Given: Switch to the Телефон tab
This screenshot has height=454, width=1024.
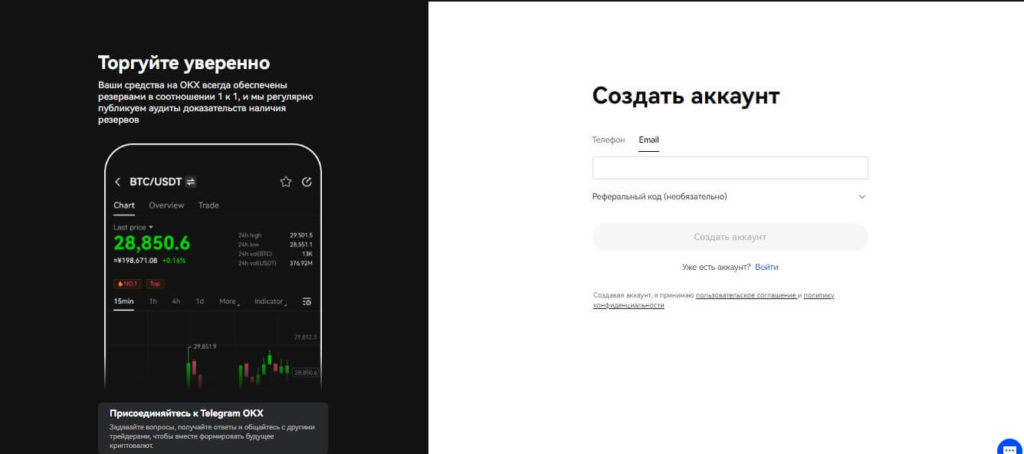Looking at the screenshot, I should [x=608, y=140].
